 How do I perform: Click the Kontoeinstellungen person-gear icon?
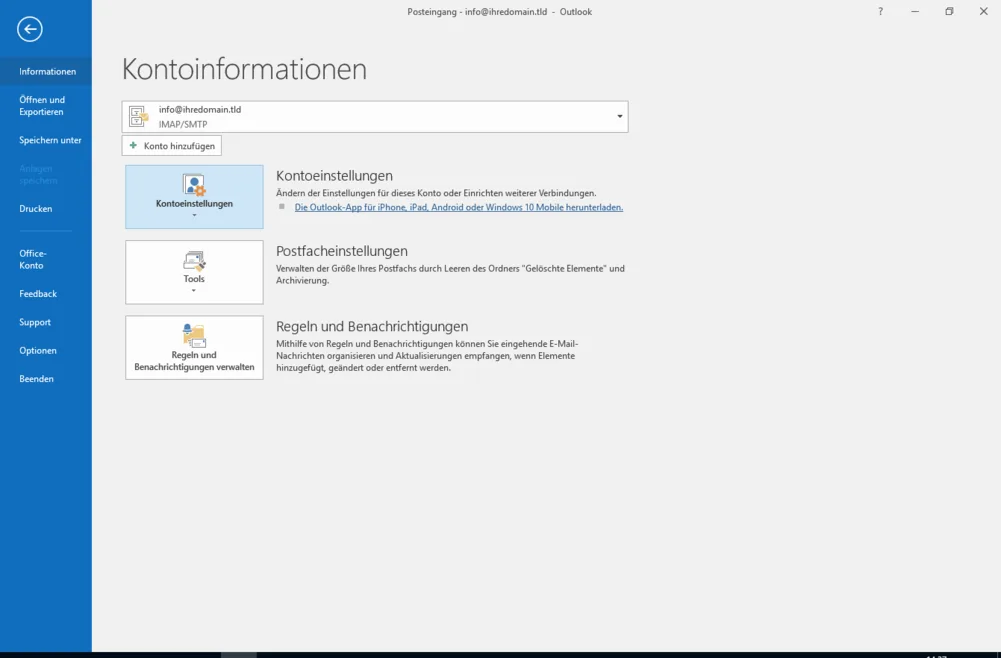[194, 185]
